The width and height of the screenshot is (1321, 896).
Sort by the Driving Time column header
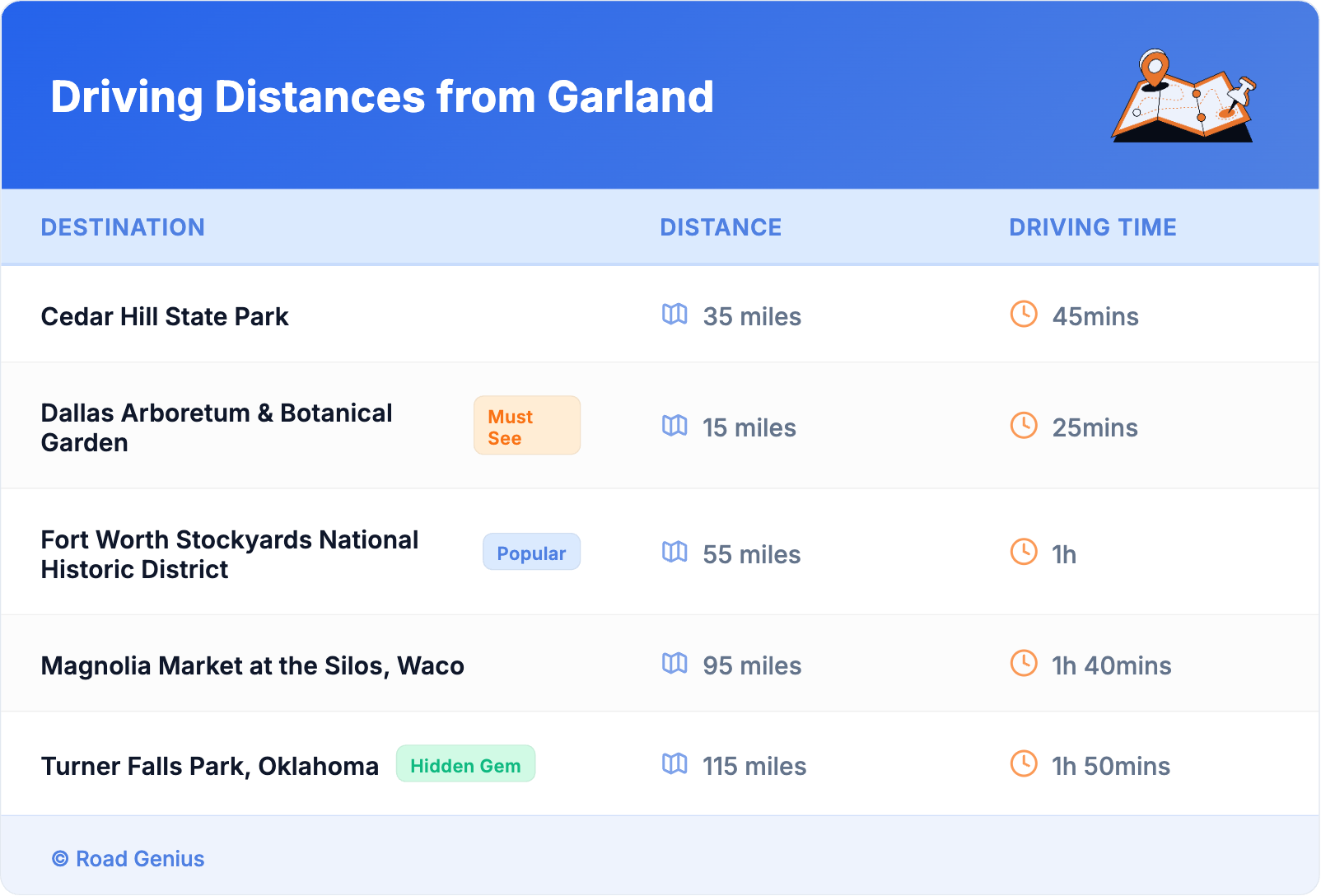1092,227
